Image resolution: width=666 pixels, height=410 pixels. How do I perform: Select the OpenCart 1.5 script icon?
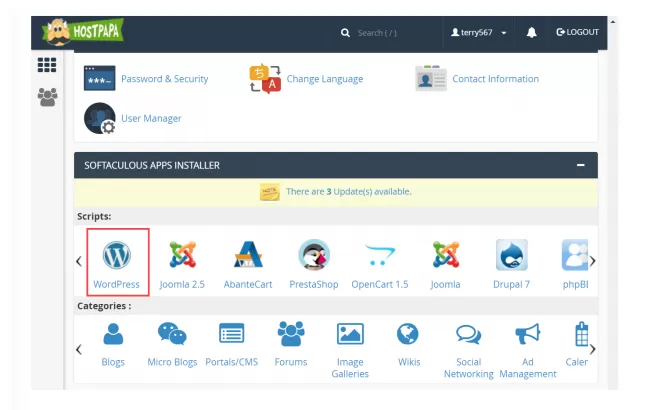pyautogui.click(x=380, y=254)
